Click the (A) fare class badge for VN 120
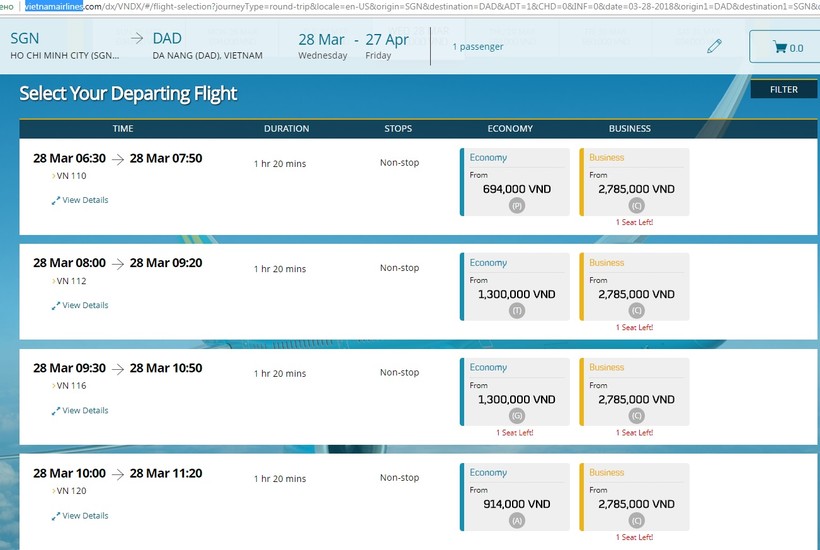 tap(516, 521)
